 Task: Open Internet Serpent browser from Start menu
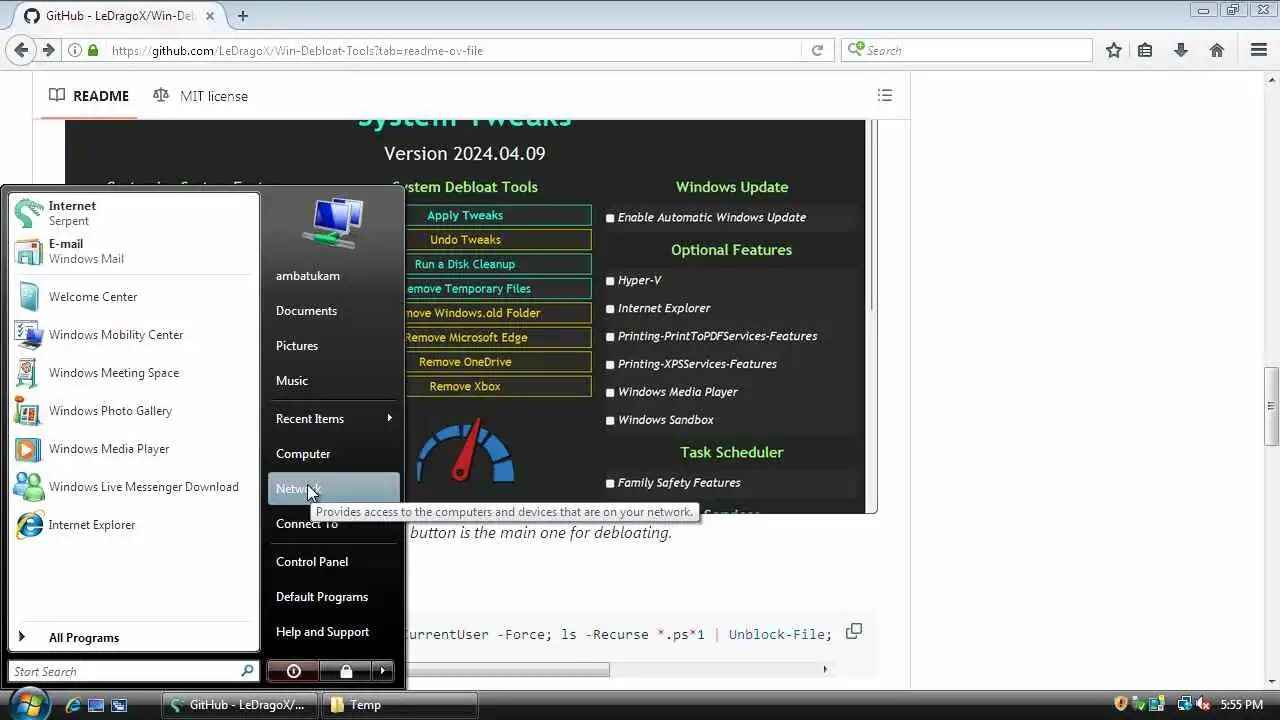133,213
